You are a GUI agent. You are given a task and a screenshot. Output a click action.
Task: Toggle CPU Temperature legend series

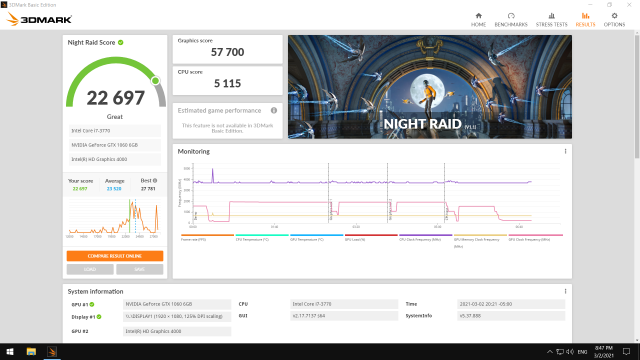click(x=262, y=237)
